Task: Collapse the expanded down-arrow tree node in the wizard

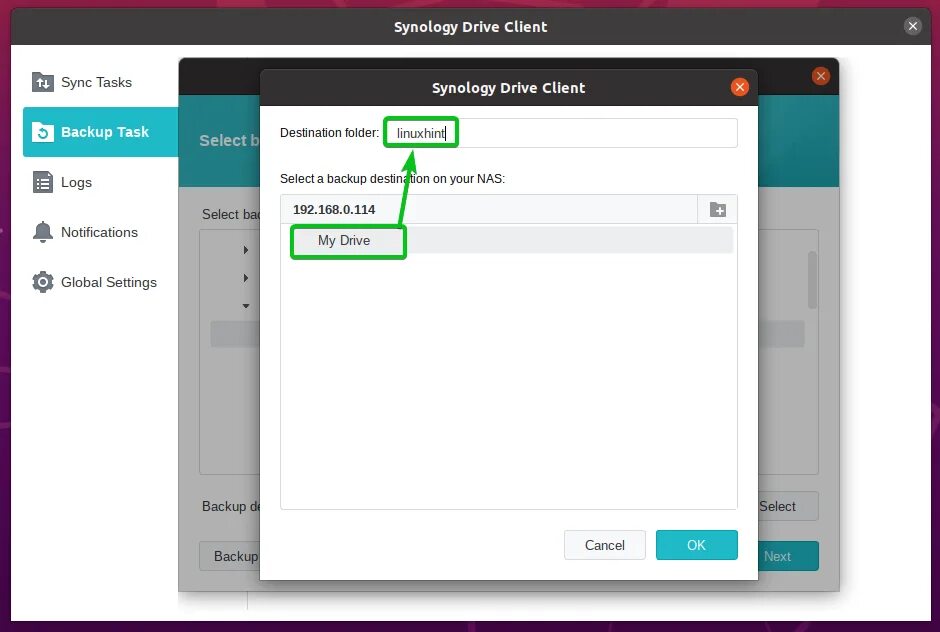Action: pos(245,306)
